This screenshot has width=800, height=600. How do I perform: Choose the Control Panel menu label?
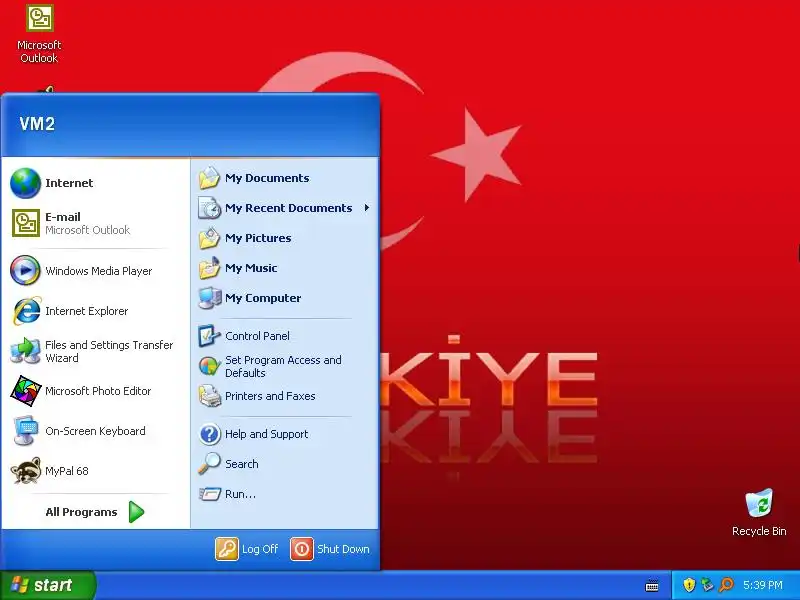(x=257, y=336)
